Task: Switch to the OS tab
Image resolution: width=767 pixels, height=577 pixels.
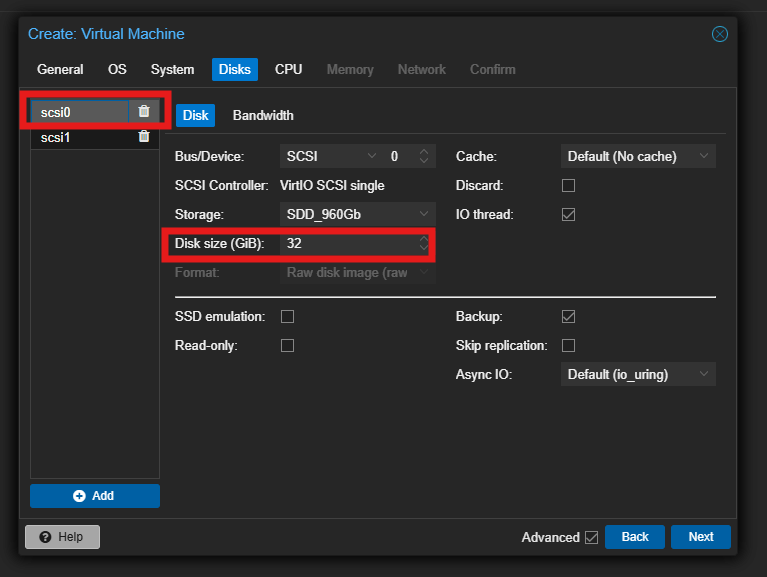Action: [117, 69]
